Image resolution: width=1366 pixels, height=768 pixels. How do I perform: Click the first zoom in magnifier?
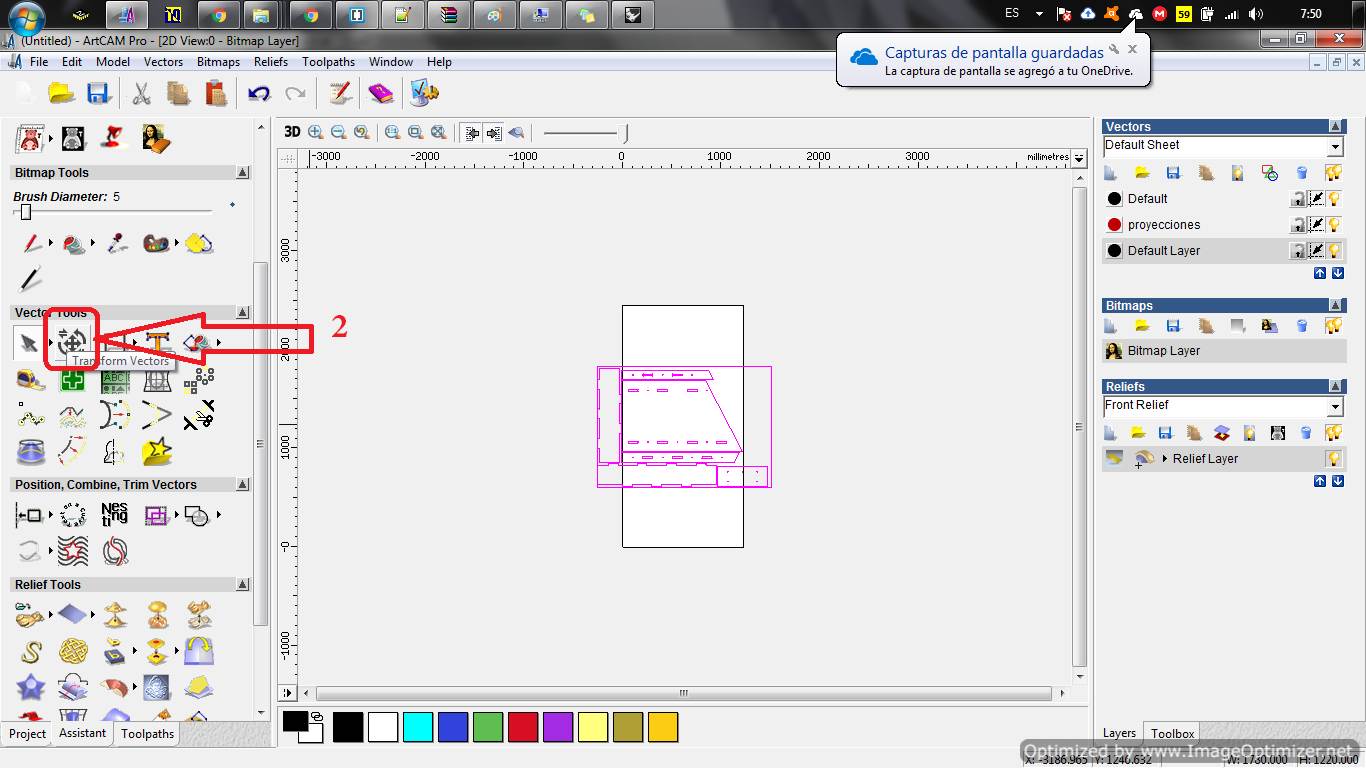(x=316, y=132)
